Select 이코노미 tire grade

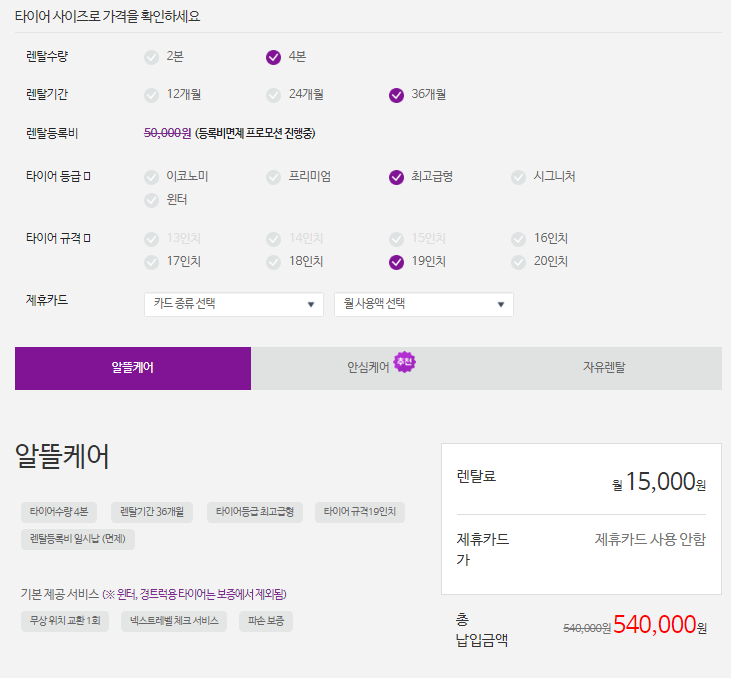(176, 177)
